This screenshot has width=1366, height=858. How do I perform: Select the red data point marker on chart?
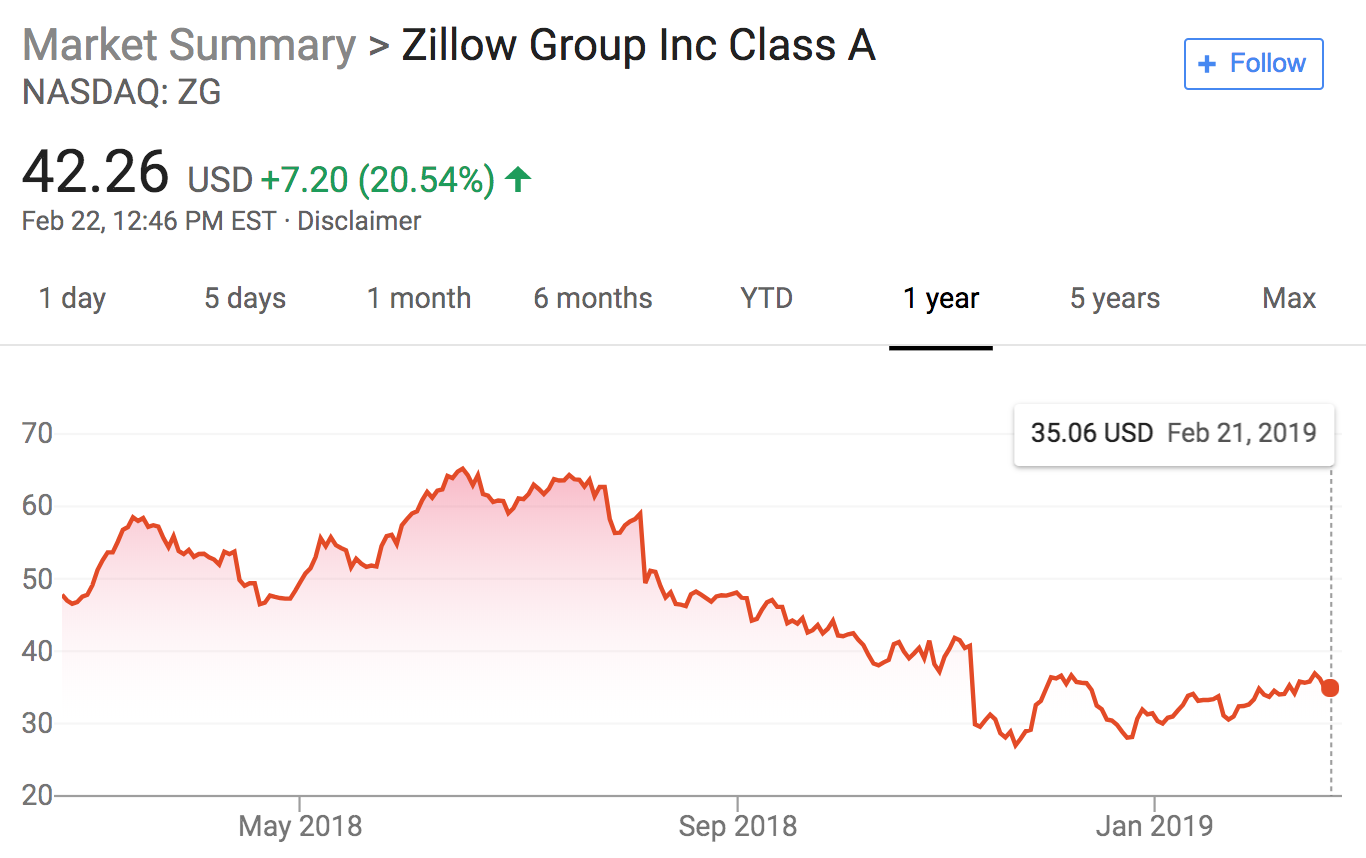1330,688
